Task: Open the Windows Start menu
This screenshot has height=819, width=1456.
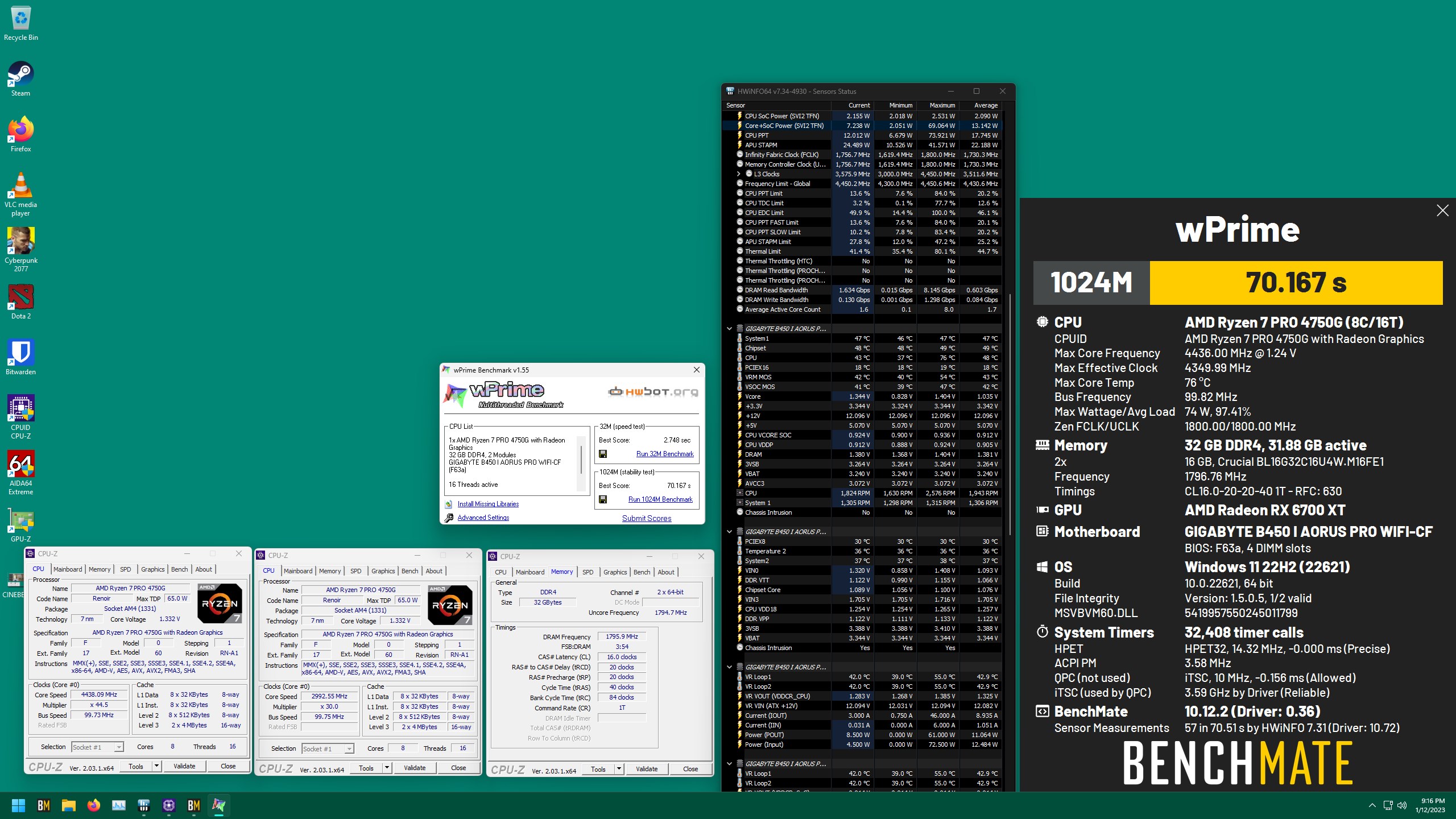Action: tap(18, 805)
